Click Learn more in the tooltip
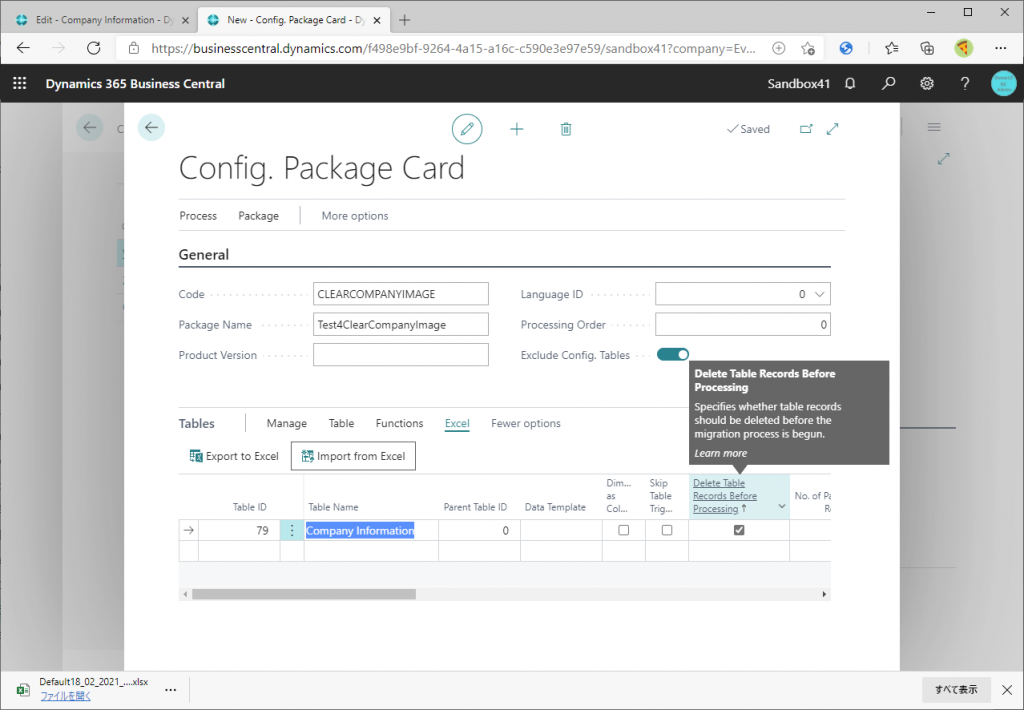 pyautogui.click(x=720, y=453)
